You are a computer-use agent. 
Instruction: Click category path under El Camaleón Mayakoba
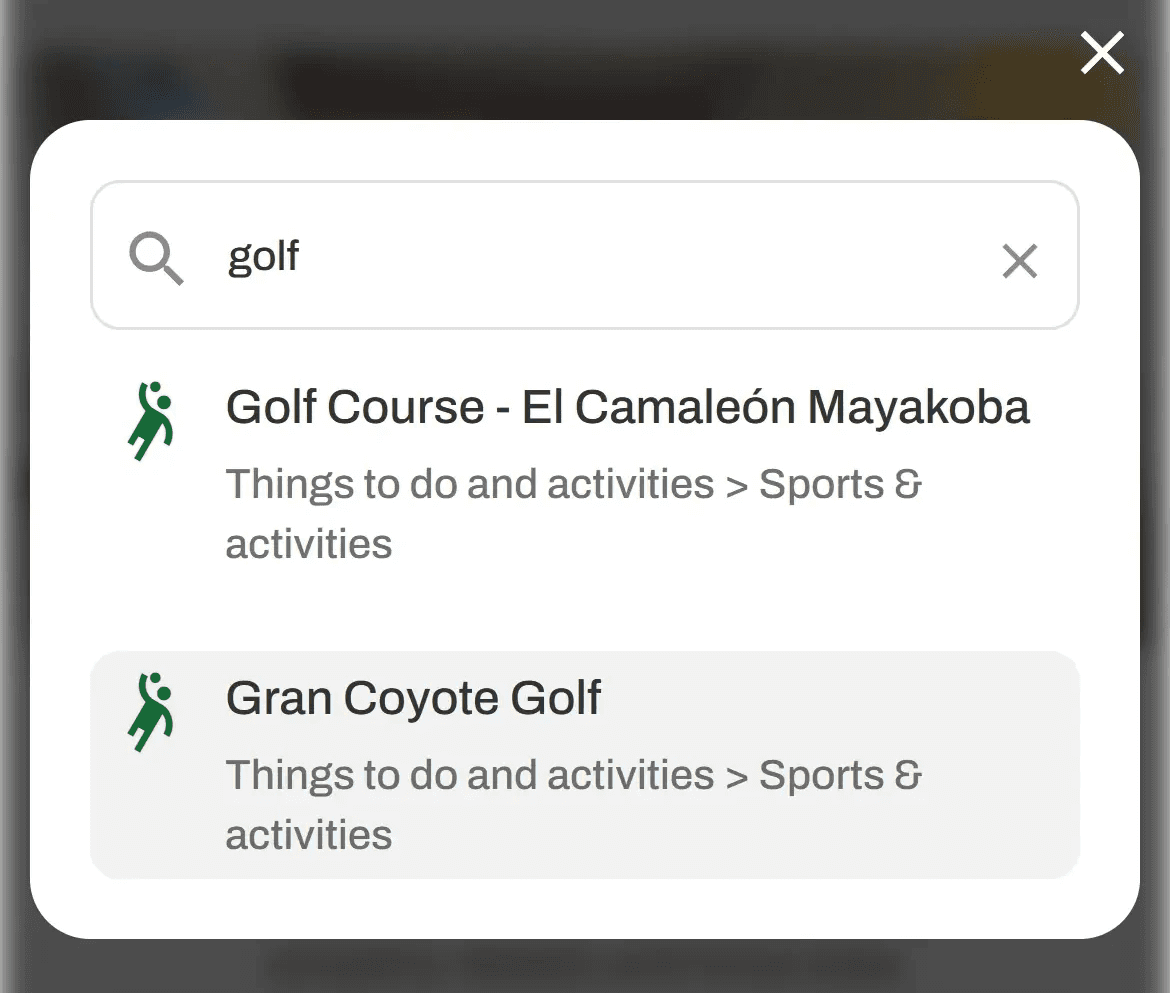pos(574,513)
